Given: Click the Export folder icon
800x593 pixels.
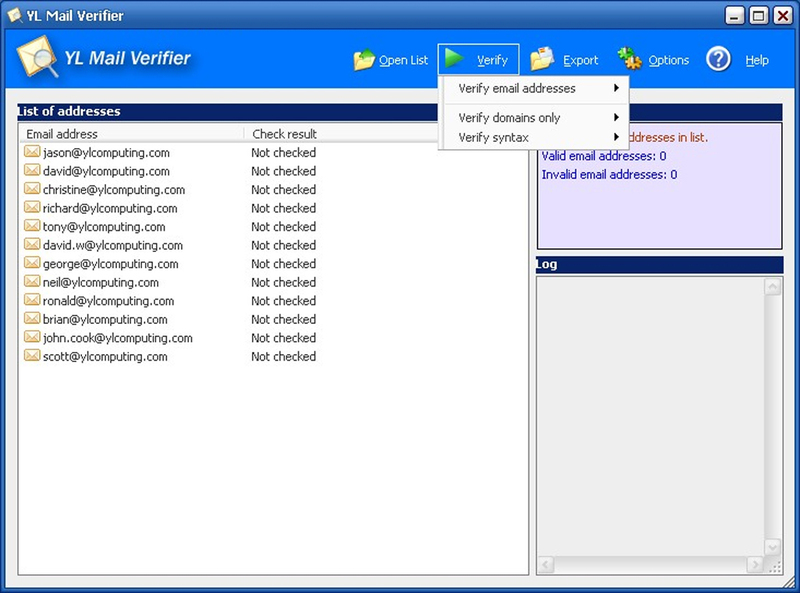Looking at the screenshot, I should point(542,59).
